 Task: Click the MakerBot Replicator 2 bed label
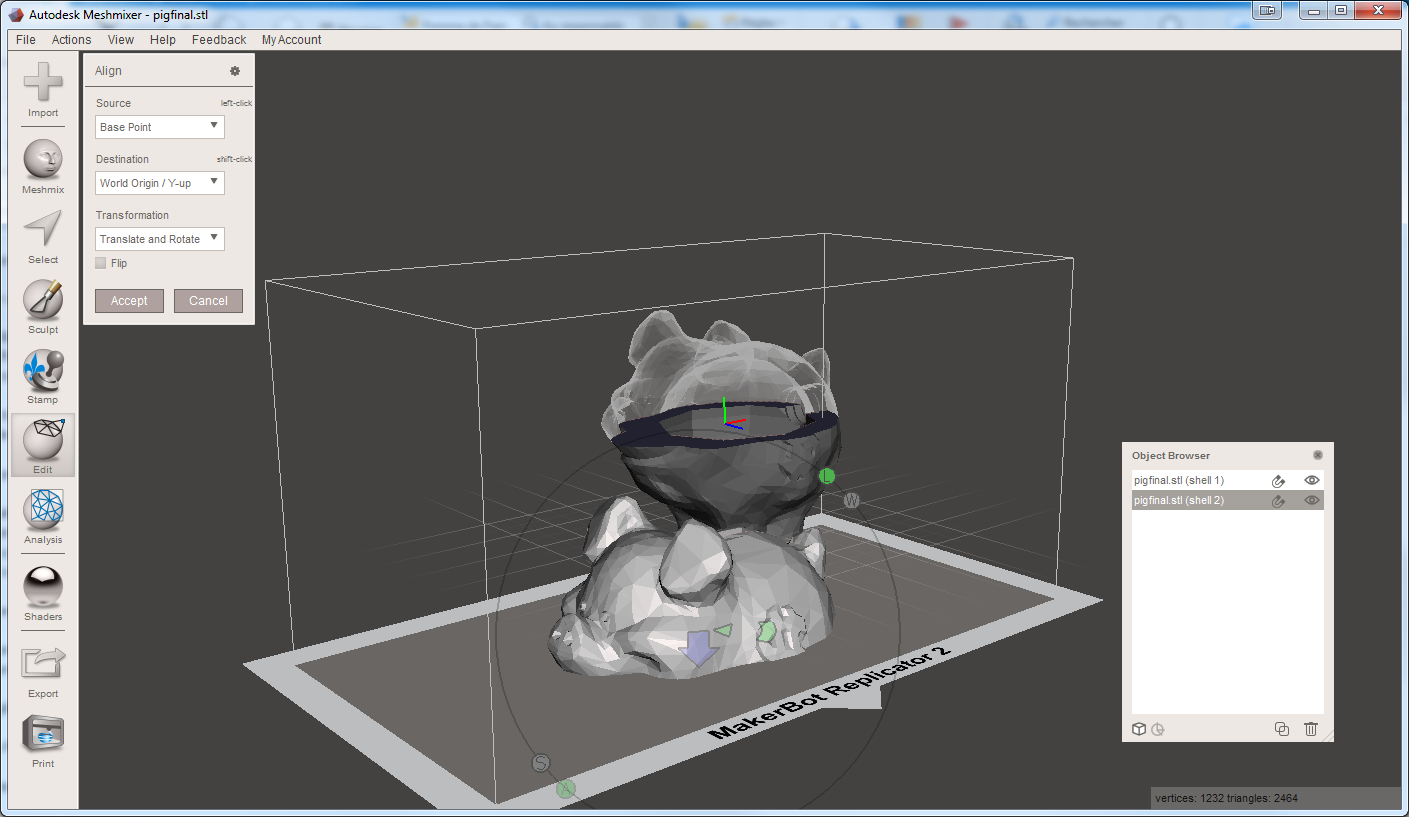[829, 692]
